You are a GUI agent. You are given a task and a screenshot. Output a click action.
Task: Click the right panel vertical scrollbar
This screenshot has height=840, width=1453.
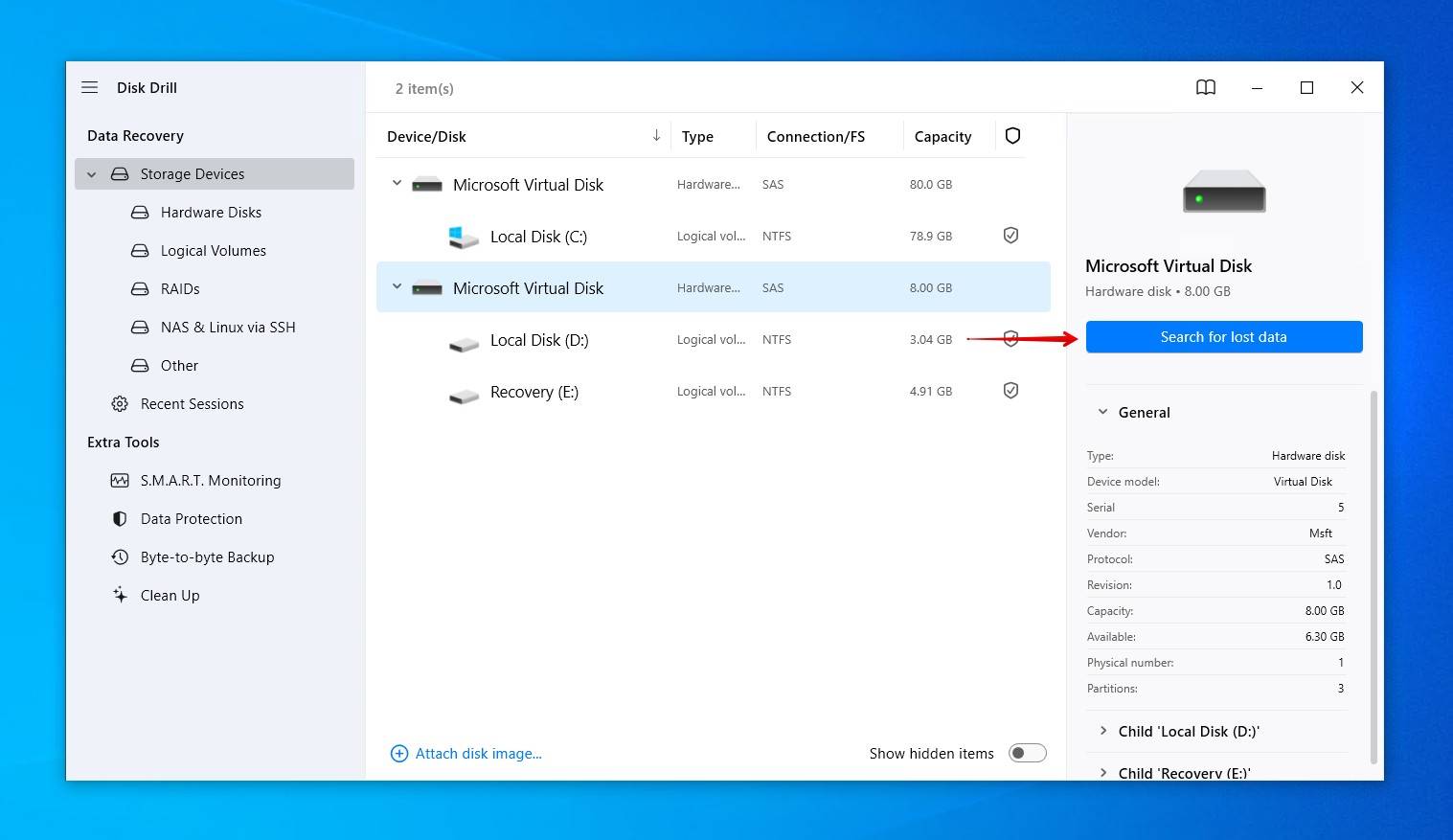(x=1375, y=577)
